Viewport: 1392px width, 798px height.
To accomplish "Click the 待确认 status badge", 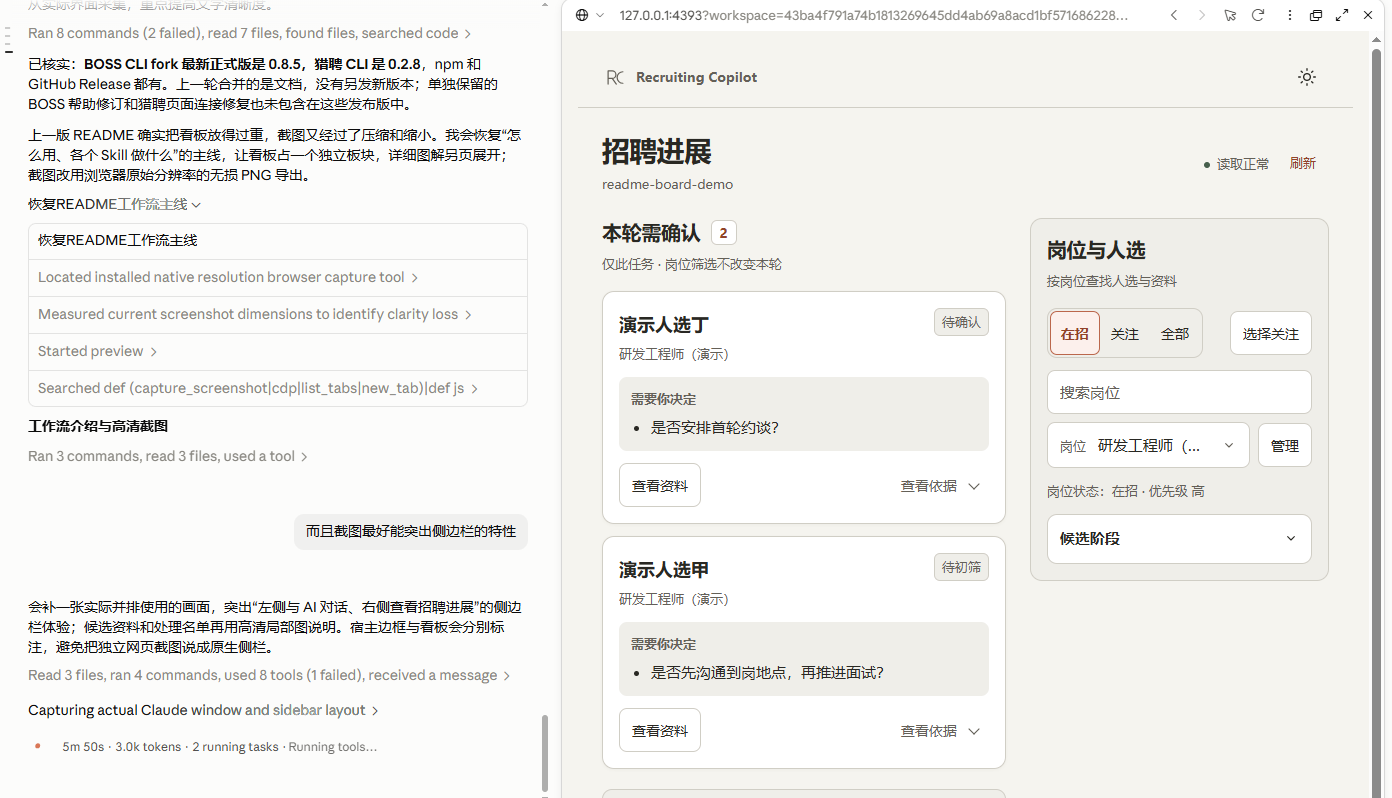I will click(x=961, y=322).
